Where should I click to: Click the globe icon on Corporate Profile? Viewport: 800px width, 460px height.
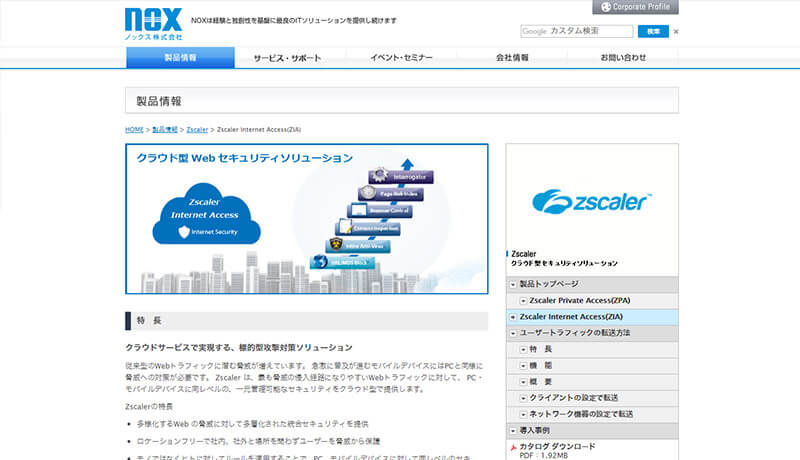pos(606,7)
